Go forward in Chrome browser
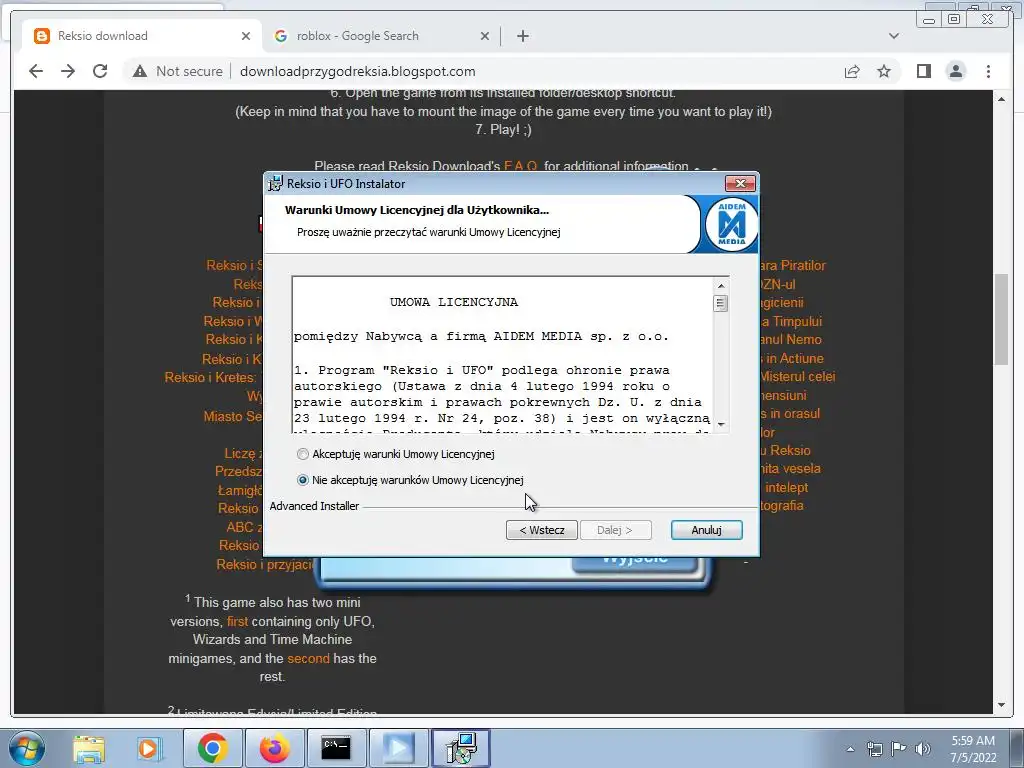 pos(68,71)
